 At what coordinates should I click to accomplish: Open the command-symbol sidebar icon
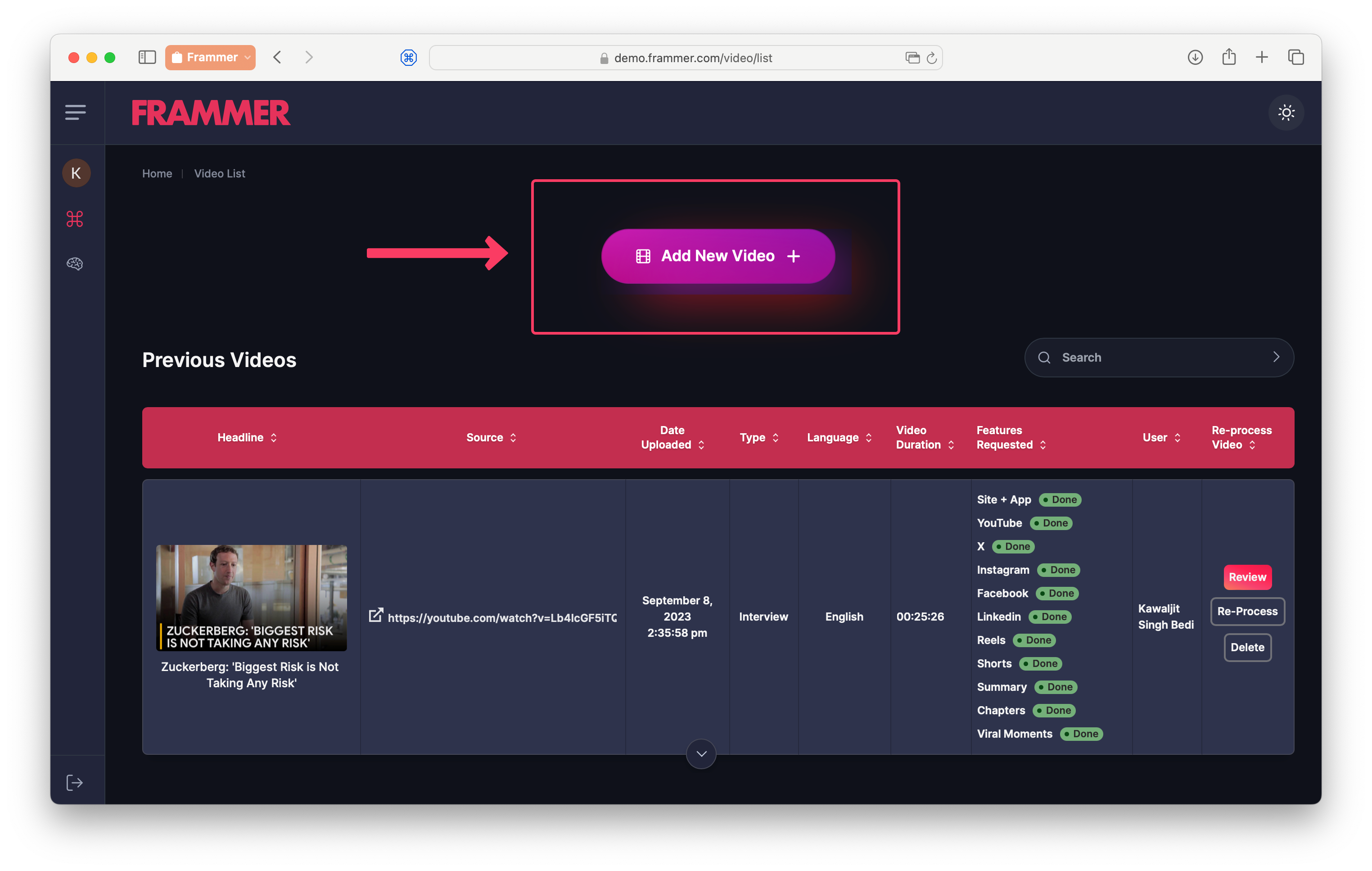tap(75, 219)
